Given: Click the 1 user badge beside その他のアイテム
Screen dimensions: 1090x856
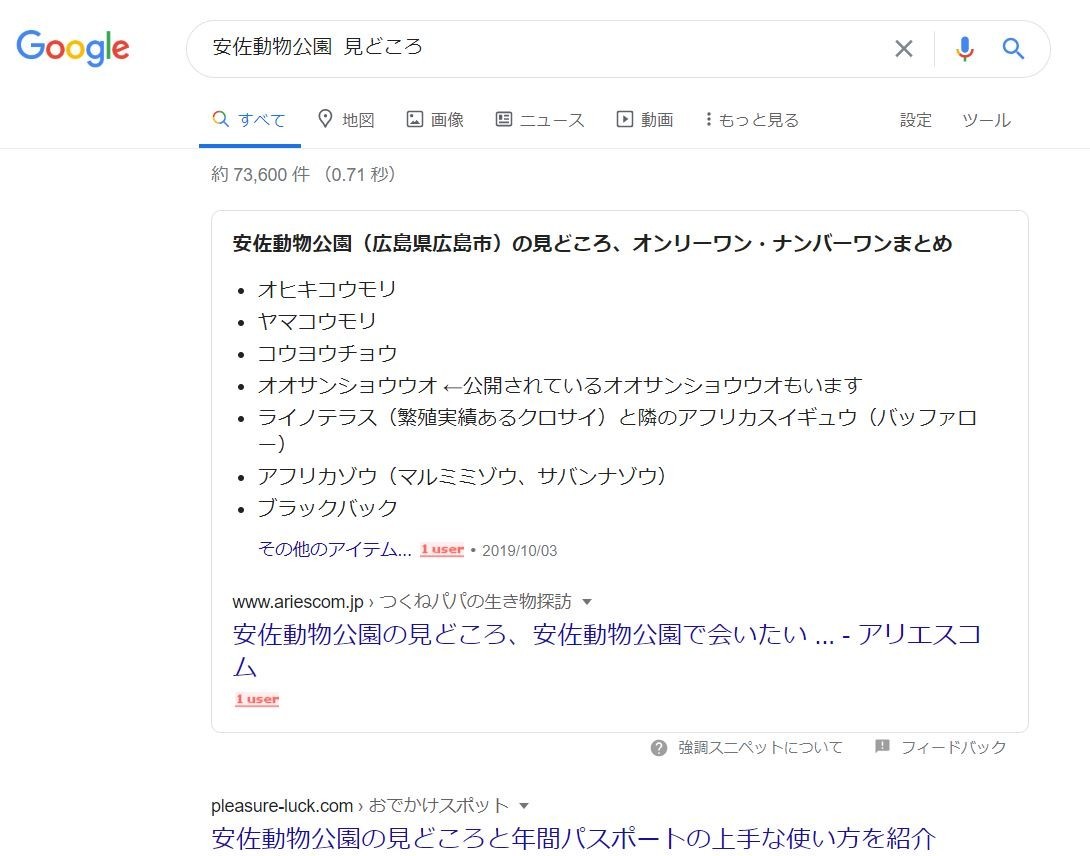Looking at the screenshot, I should [441, 549].
